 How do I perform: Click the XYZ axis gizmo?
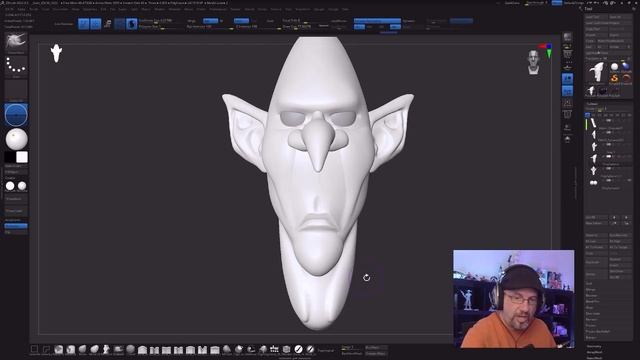pos(547,50)
